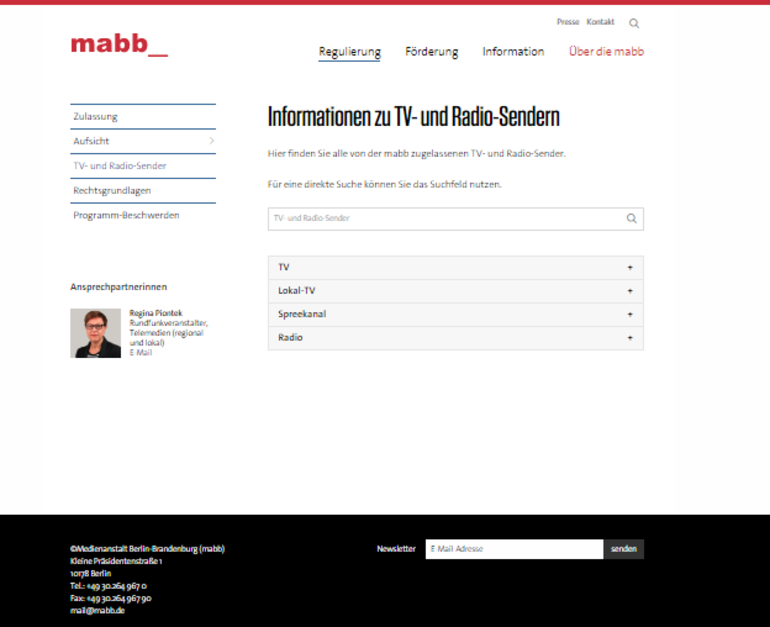Select Rechtsgrundlagen sidebar item

tap(143, 191)
